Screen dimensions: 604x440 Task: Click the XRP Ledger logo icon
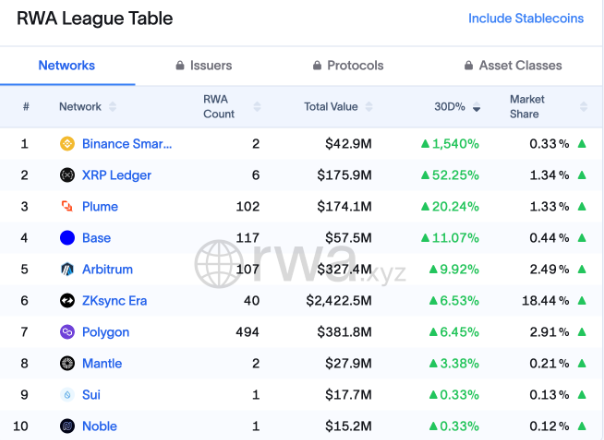point(67,175)
